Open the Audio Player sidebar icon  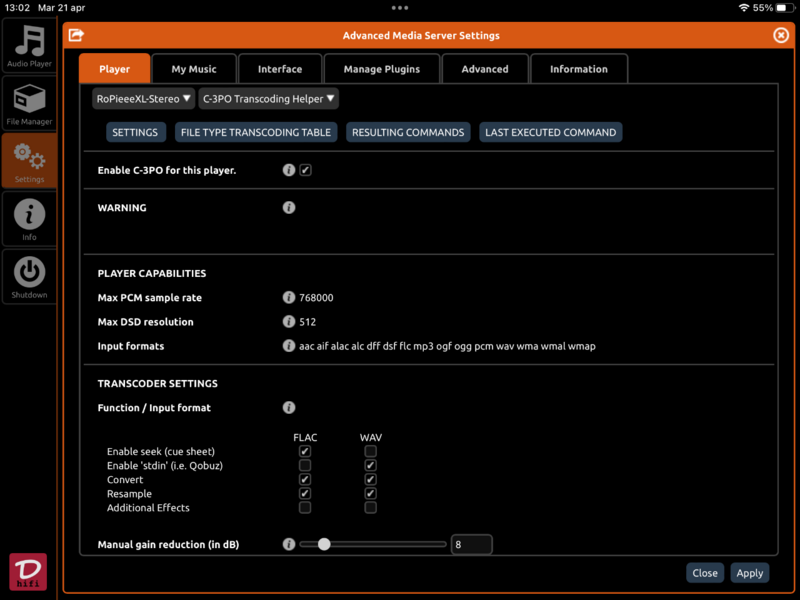(29, 45)
